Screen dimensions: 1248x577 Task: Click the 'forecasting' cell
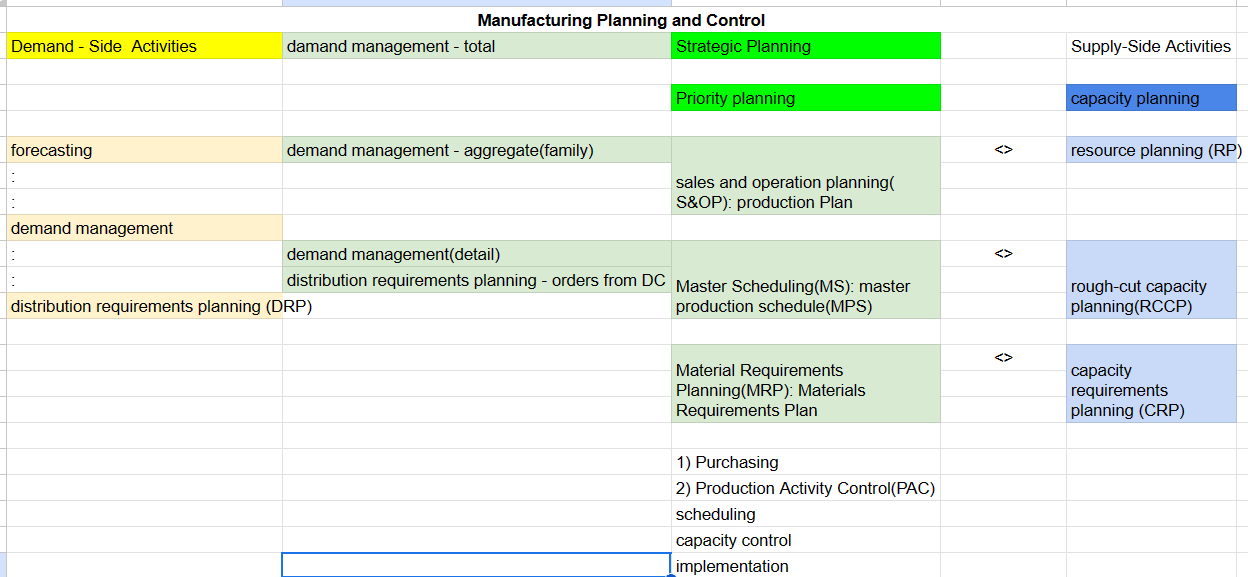(144, 150)
